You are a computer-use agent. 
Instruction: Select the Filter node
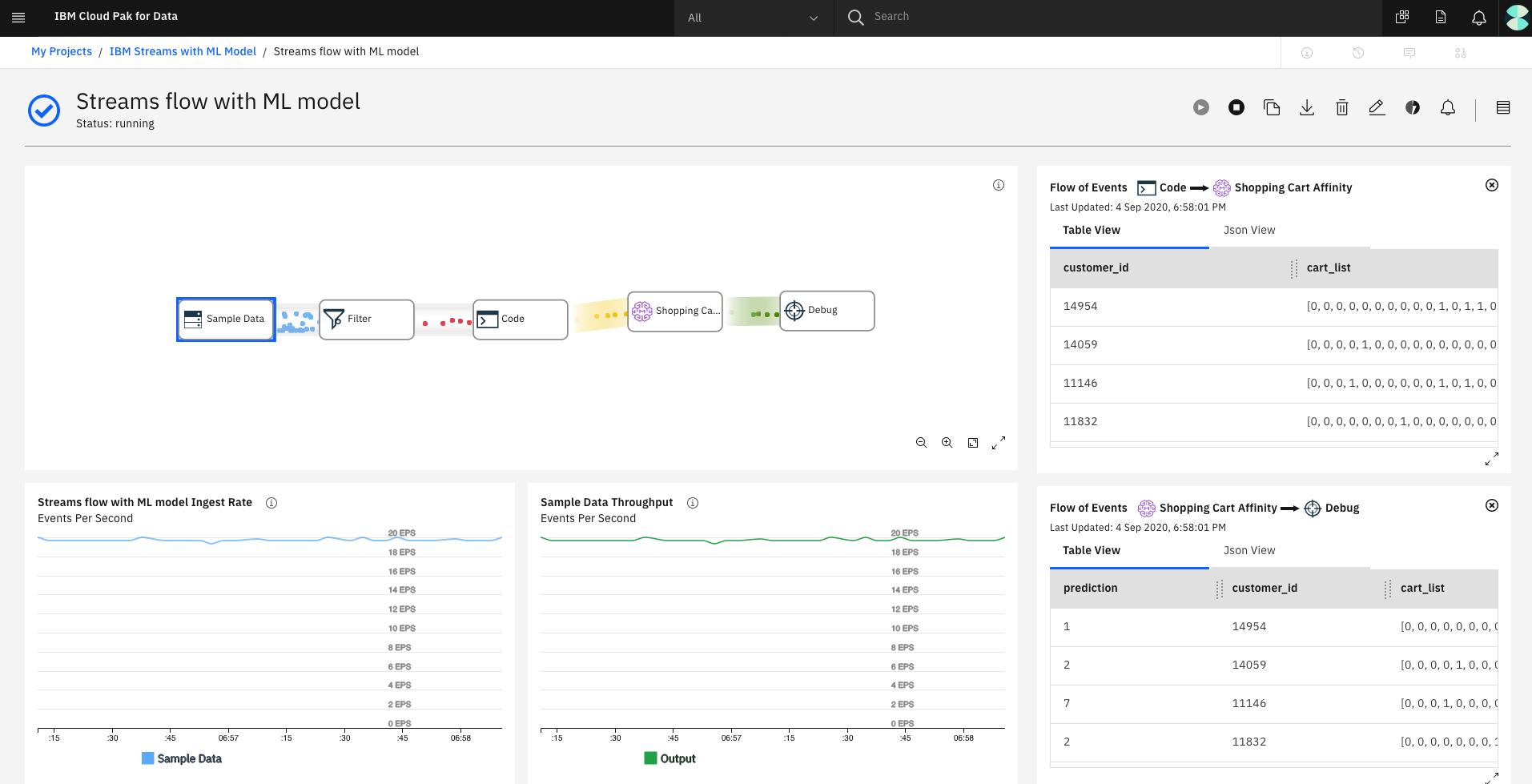pos(367,320)
